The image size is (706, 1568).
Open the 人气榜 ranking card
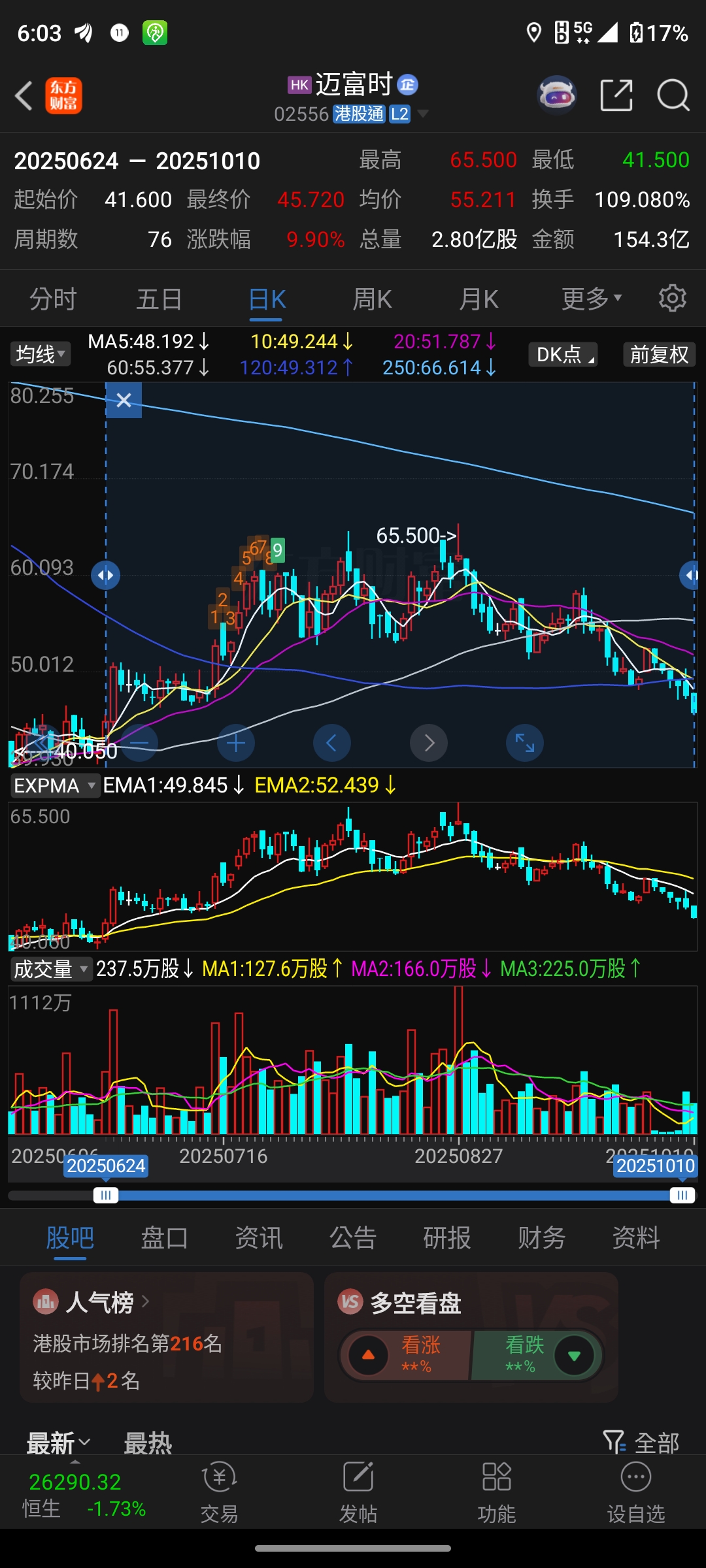point(167,1337)
